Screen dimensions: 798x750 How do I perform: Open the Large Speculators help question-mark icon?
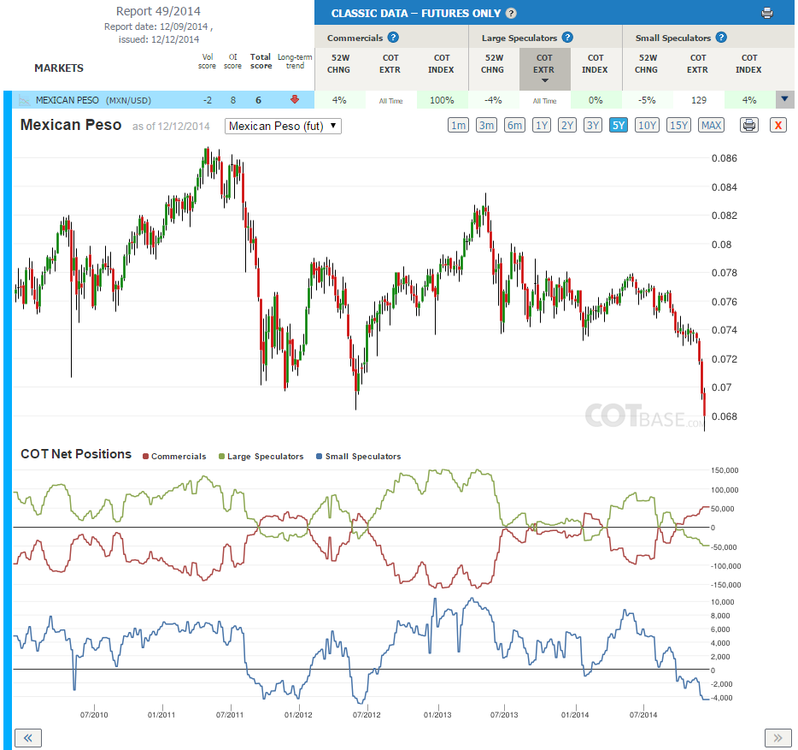(x=567, y=37)
